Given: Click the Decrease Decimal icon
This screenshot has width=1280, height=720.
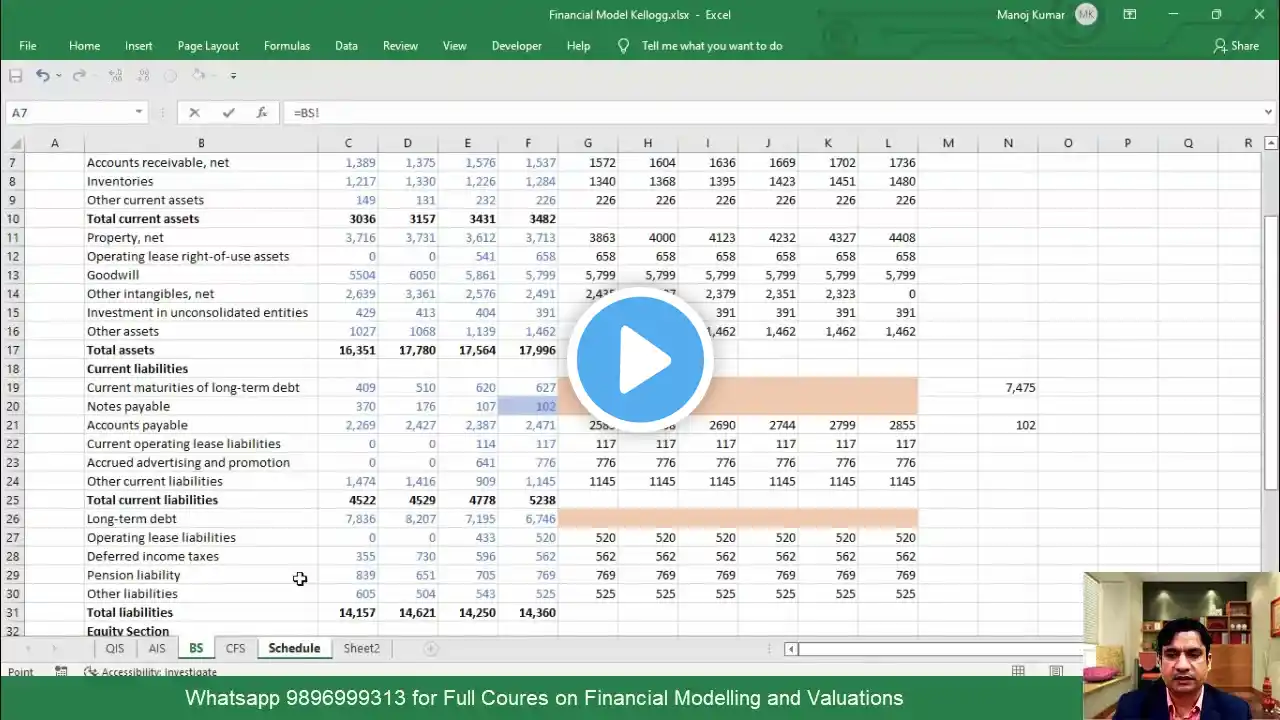Looking at the screenshot, I should pos(143,75).
